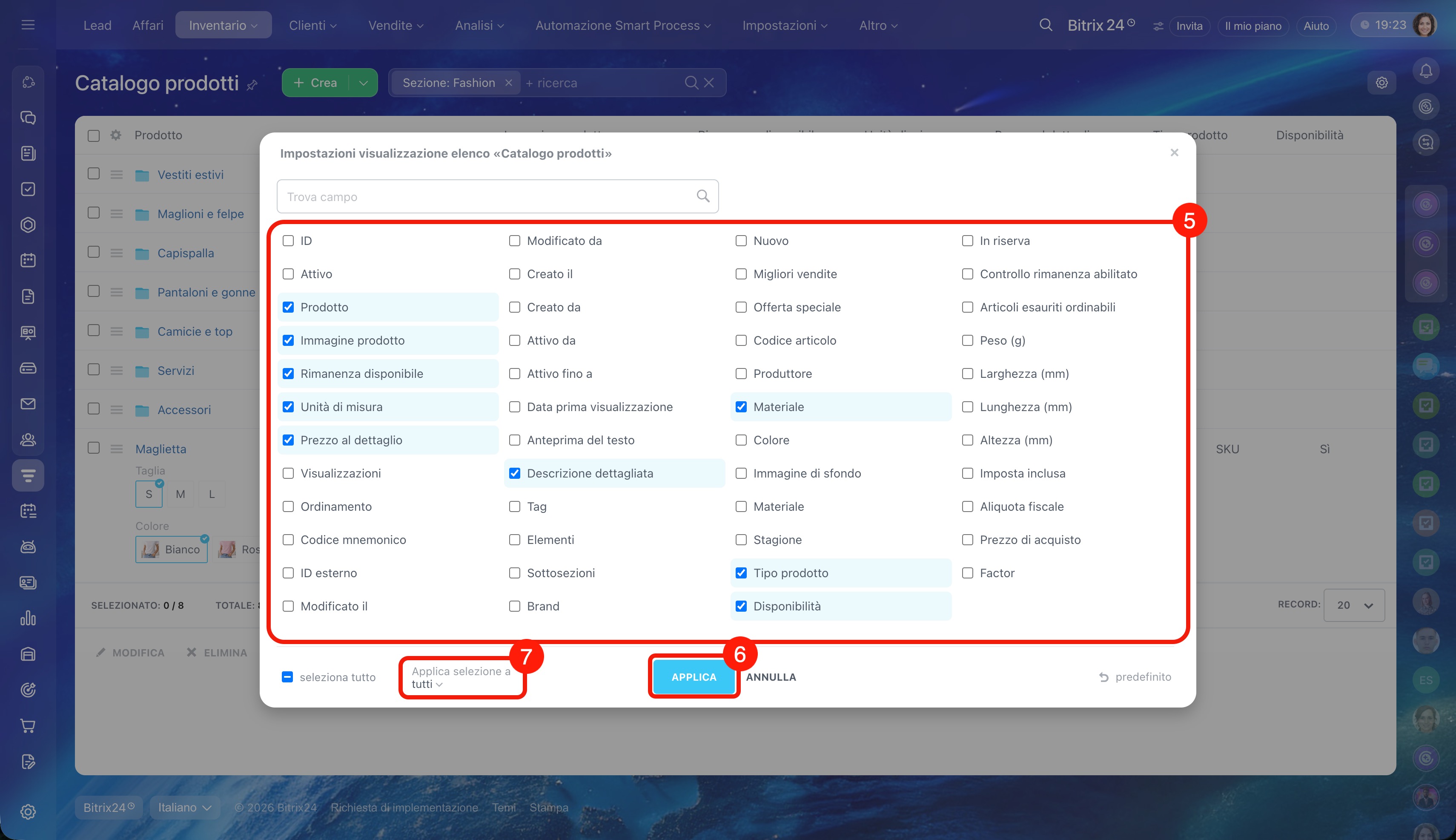Open the shopping cart sidebar icon

coord(28,726)
